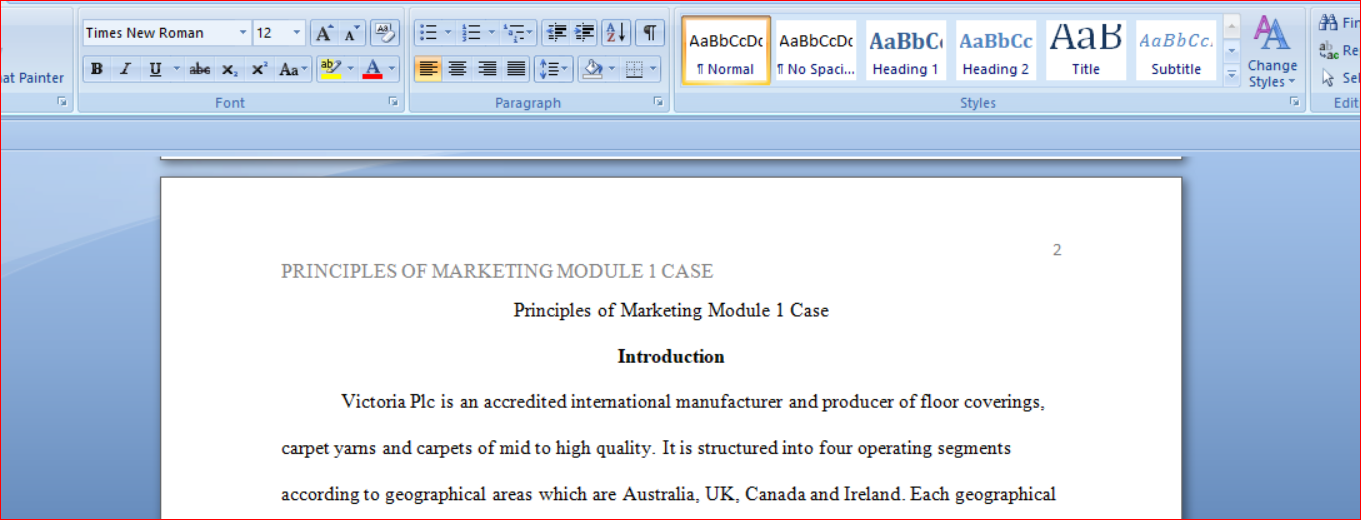Image resolution: width=1361 pixels, height=520 pixels.
Task: Justify the paragraph text
Action: coord(516,69)
